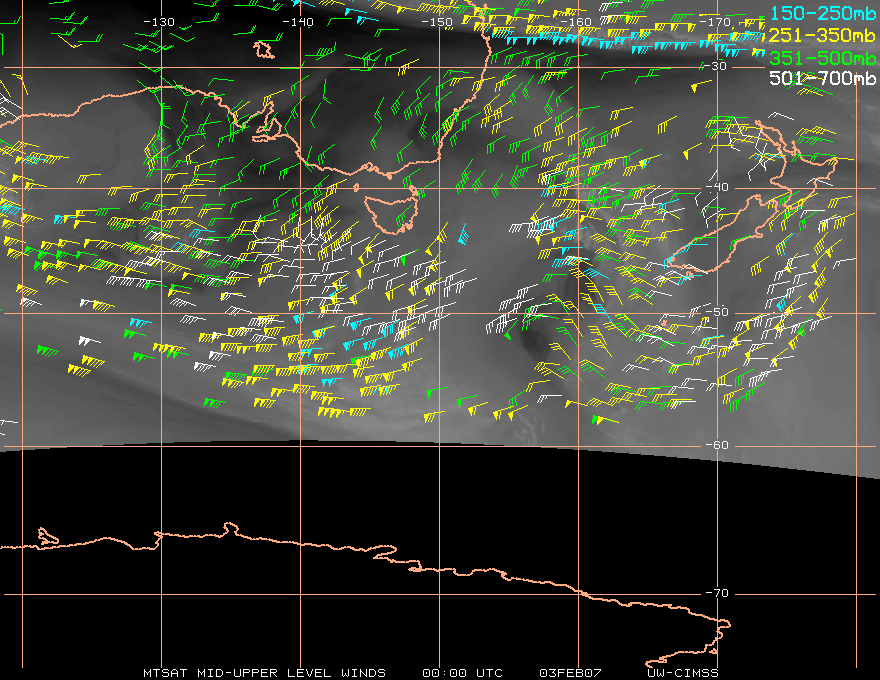Select the -150 longitude label at top
Viewport: 880px width, 680px height.
tap(437, 22)
